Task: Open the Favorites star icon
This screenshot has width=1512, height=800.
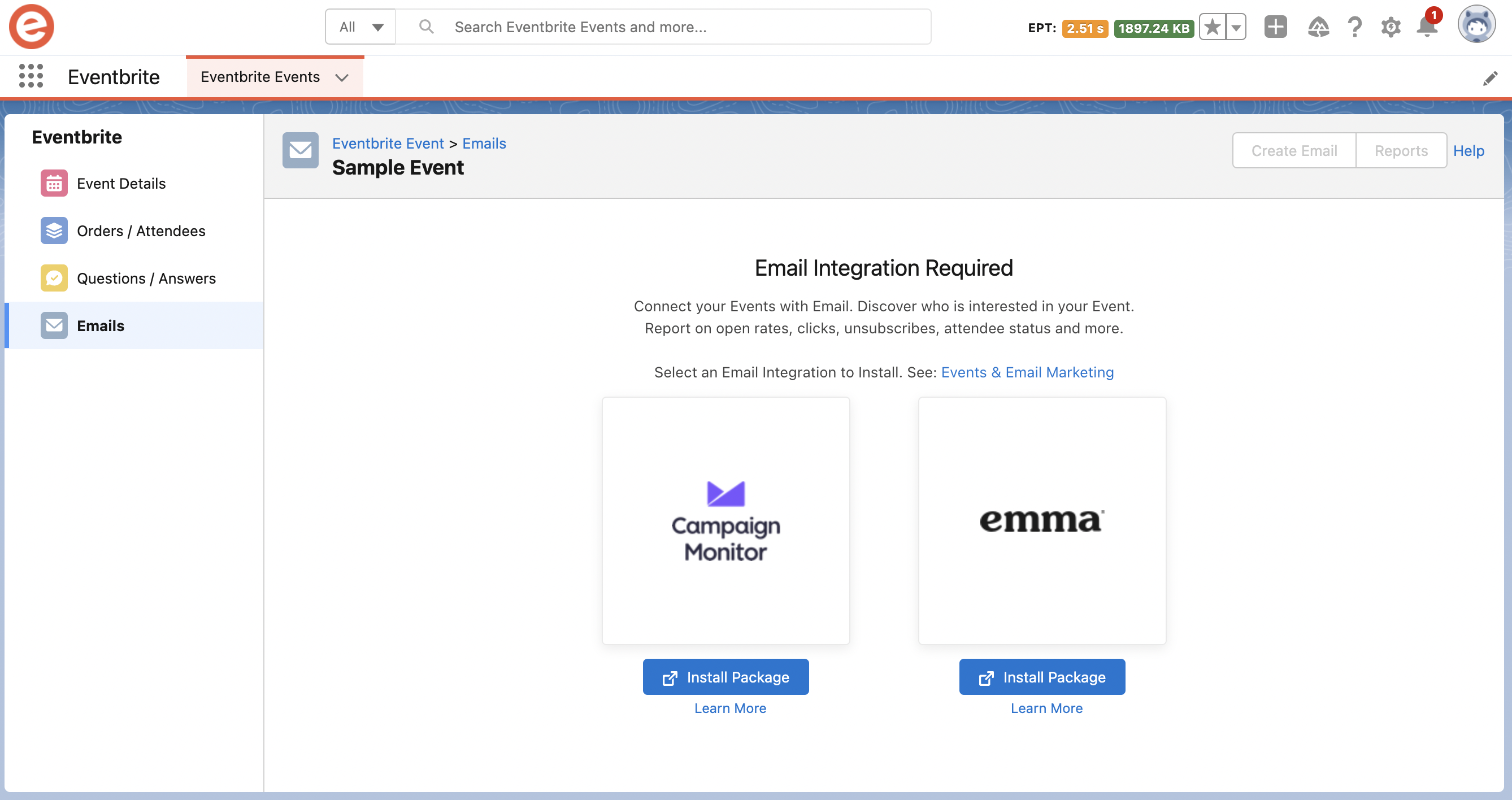Action: point(1212,27)
